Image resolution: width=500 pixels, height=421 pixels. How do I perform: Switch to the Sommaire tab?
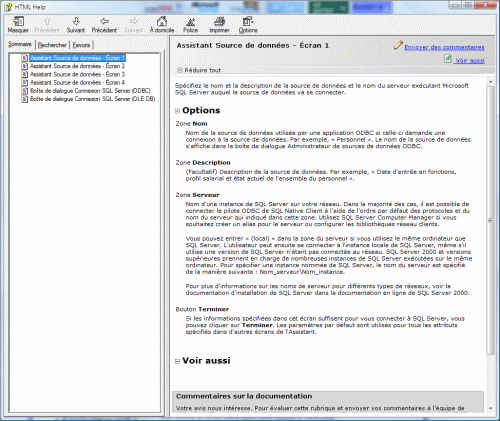20,44
